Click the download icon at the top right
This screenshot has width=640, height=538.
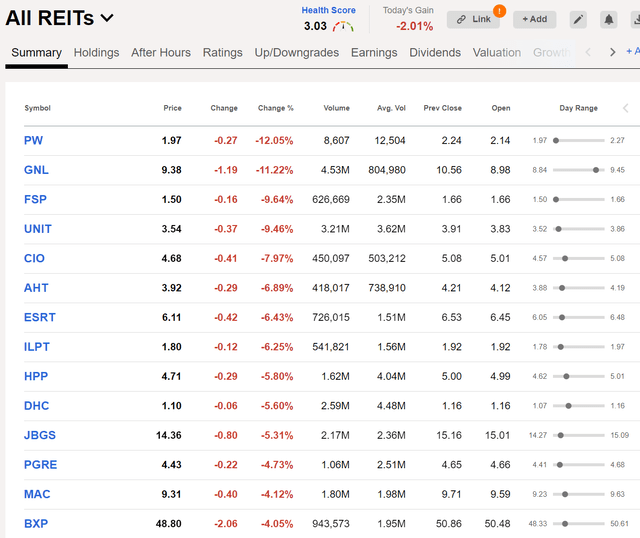[636, 19]
